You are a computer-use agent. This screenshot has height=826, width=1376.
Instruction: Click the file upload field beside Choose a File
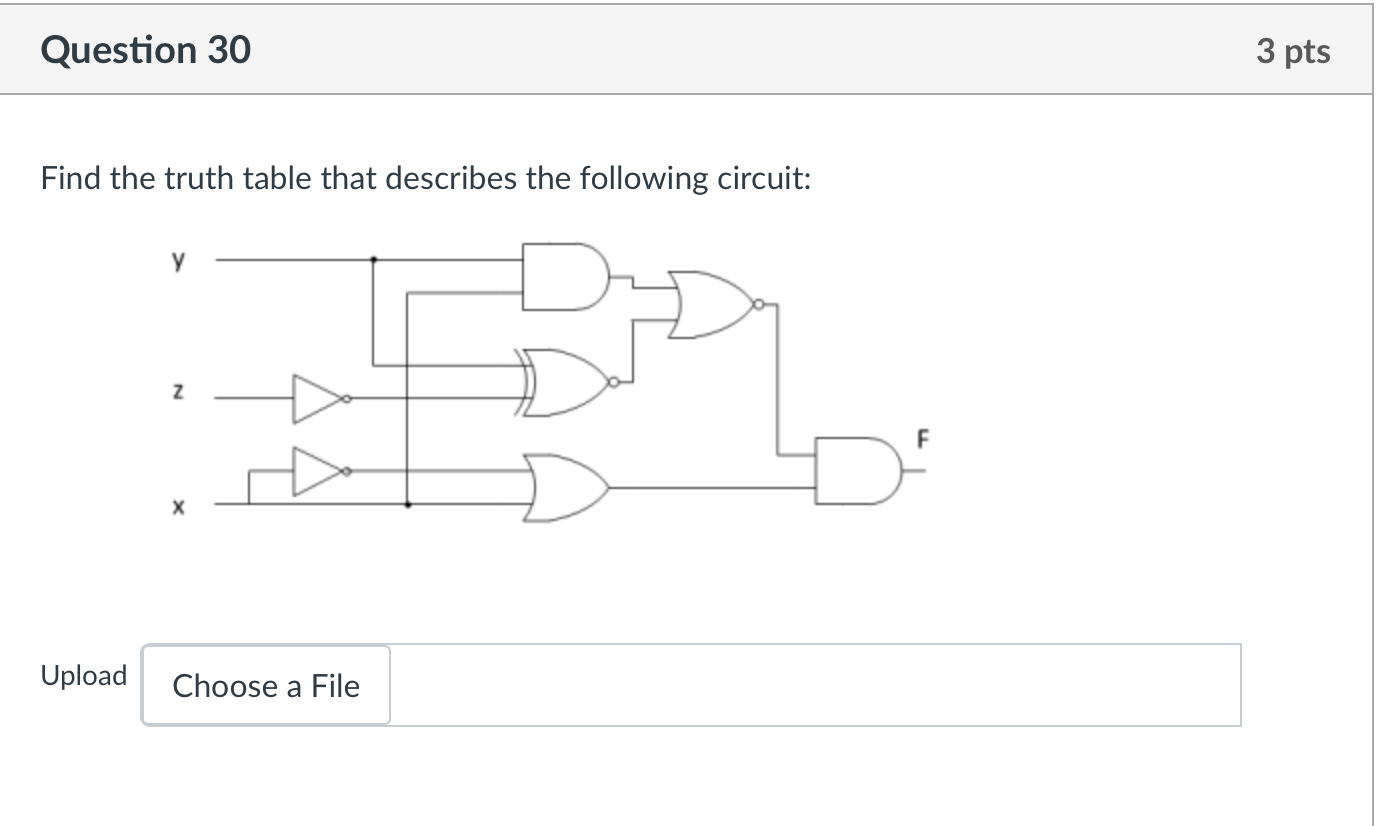[810, 686]
